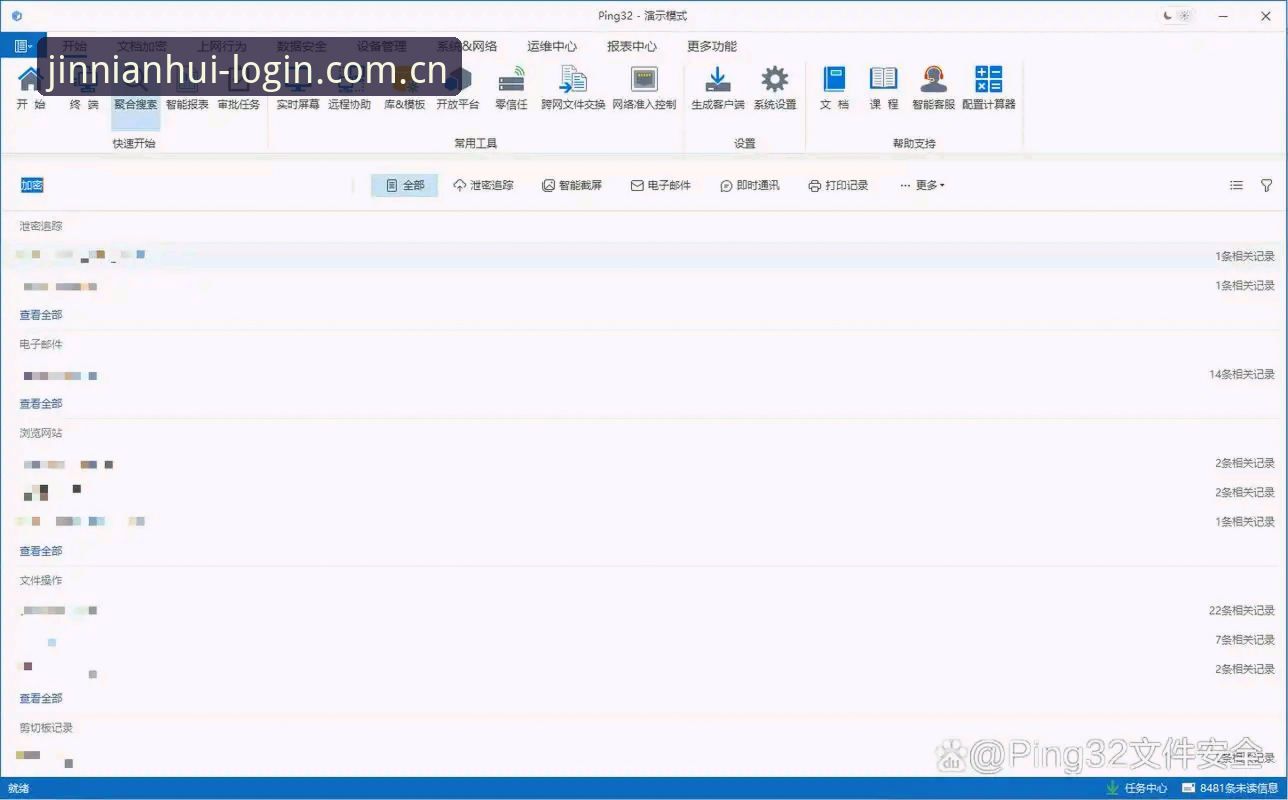Click the 浏览网站 section header
This screenshot has width=1288, height=800.
[41, 433]
